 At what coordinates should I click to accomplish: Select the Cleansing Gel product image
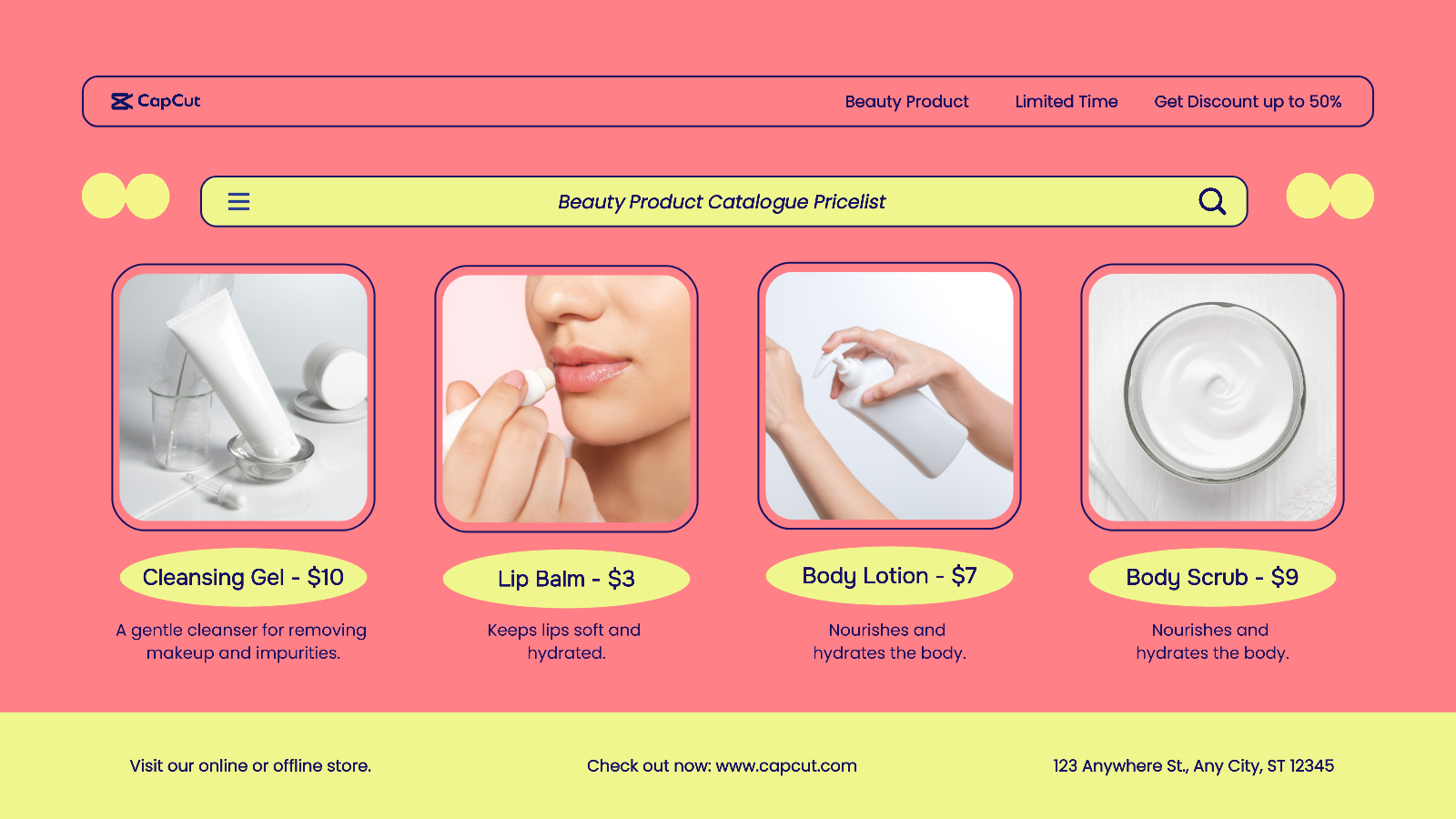(243, 398)
